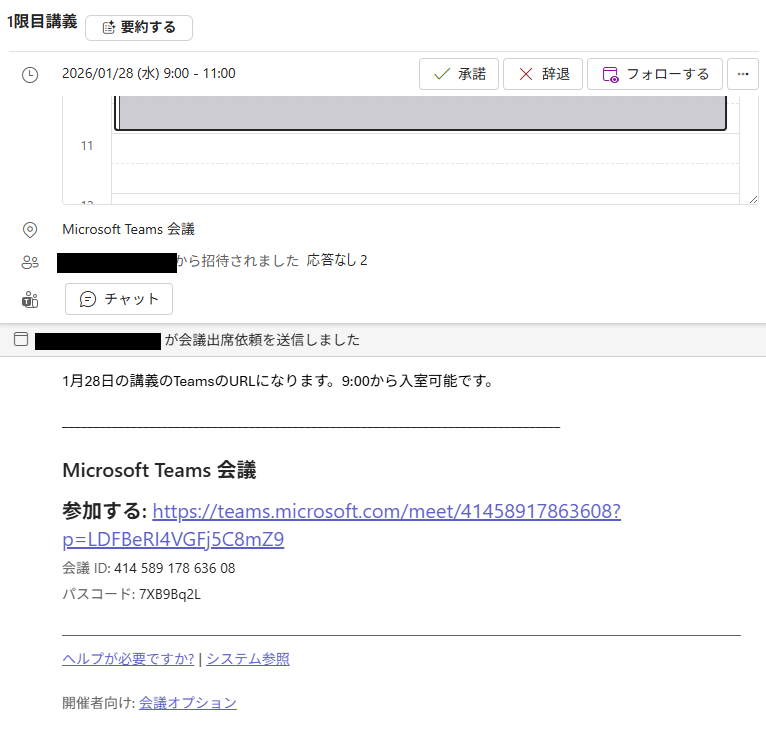Viewport: 766px width, 750px height.
Task: Click the calendar icon in the request header
Action: coord(21,340)
